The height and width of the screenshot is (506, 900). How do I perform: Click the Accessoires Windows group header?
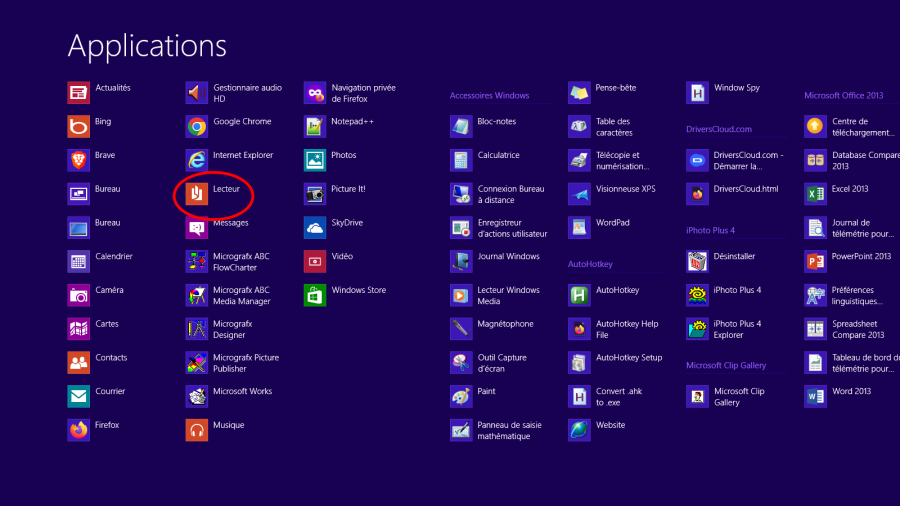coord(490,96)
